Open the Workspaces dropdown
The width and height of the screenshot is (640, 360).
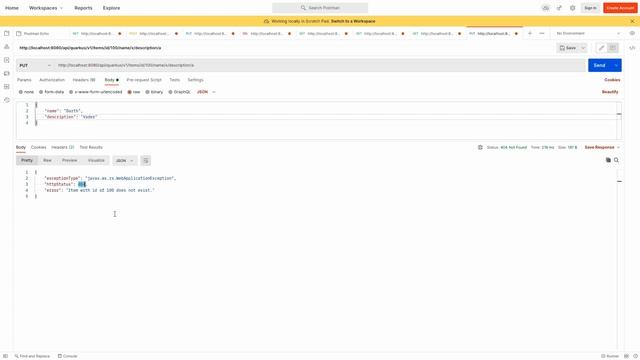(46, 8)
